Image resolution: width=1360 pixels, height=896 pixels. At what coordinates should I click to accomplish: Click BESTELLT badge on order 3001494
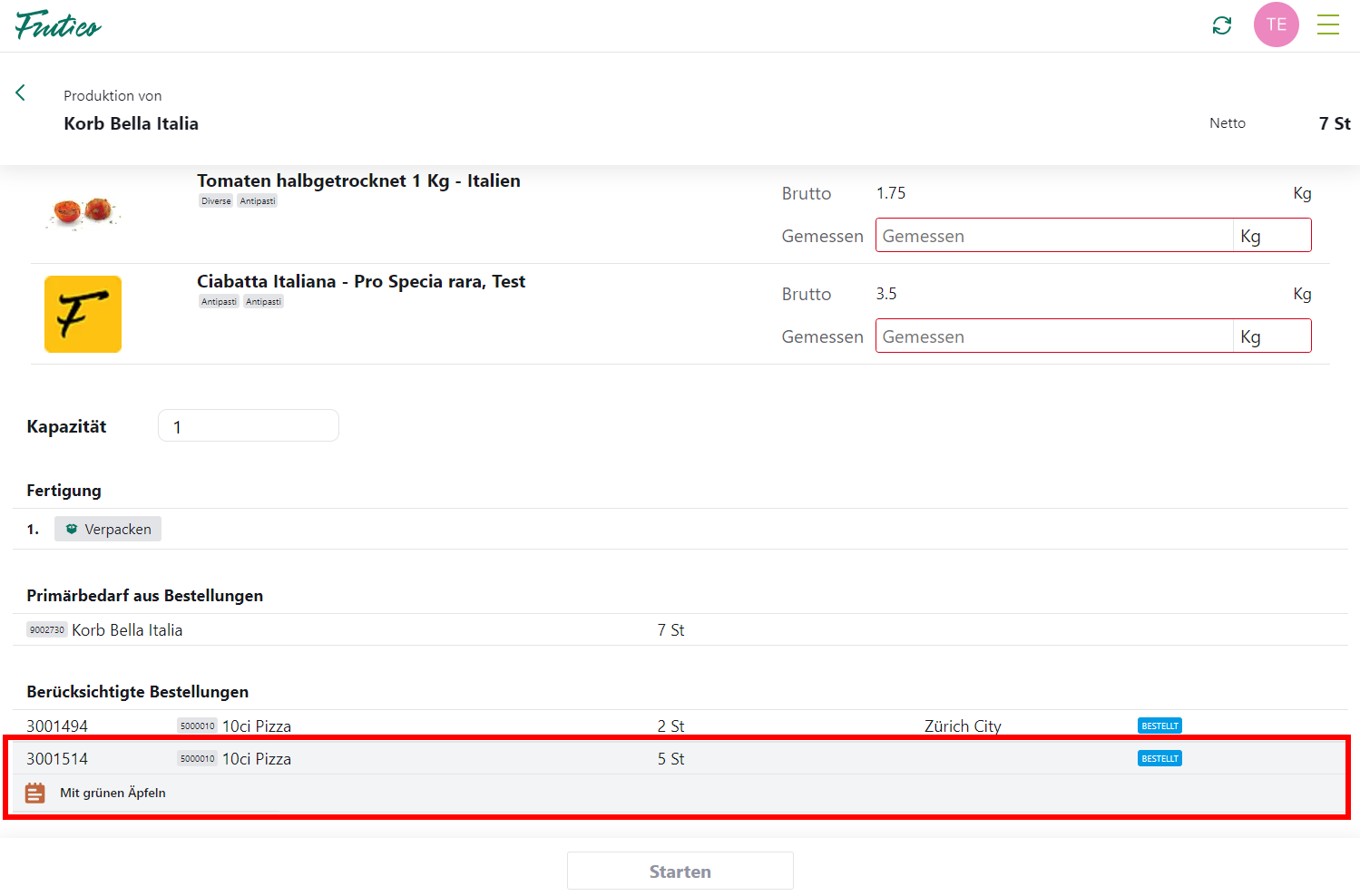click(x=1159, y=726)
